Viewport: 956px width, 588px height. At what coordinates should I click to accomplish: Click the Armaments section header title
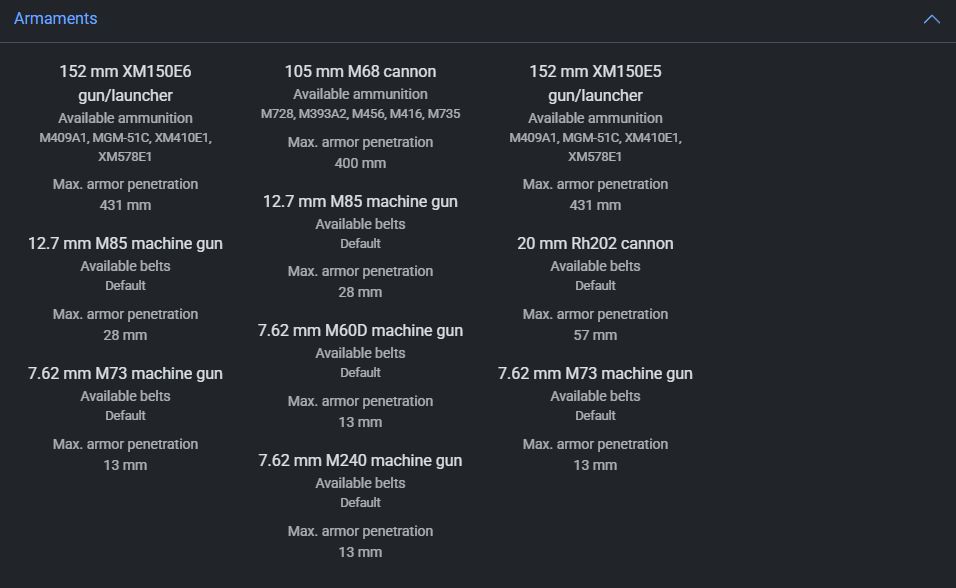[56, 19]
